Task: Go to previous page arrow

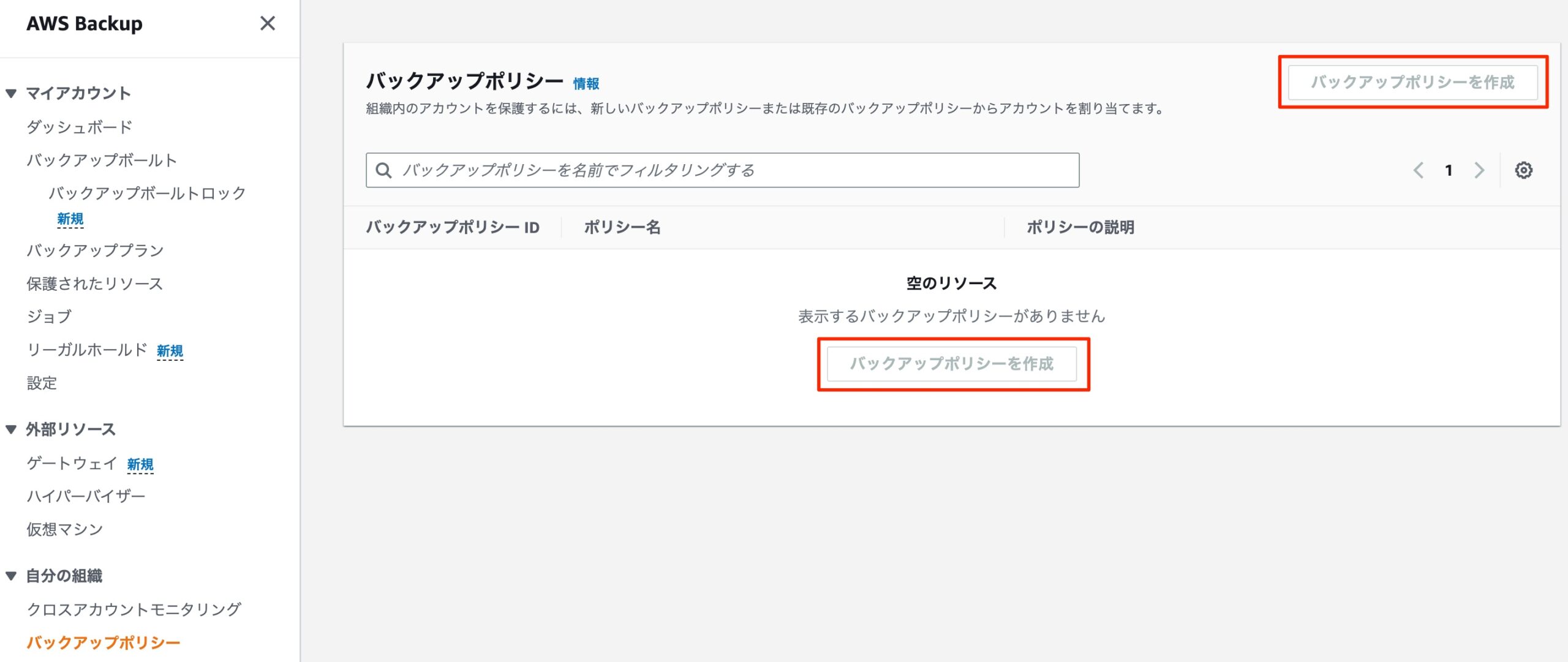Action: tap(1418, 170)
